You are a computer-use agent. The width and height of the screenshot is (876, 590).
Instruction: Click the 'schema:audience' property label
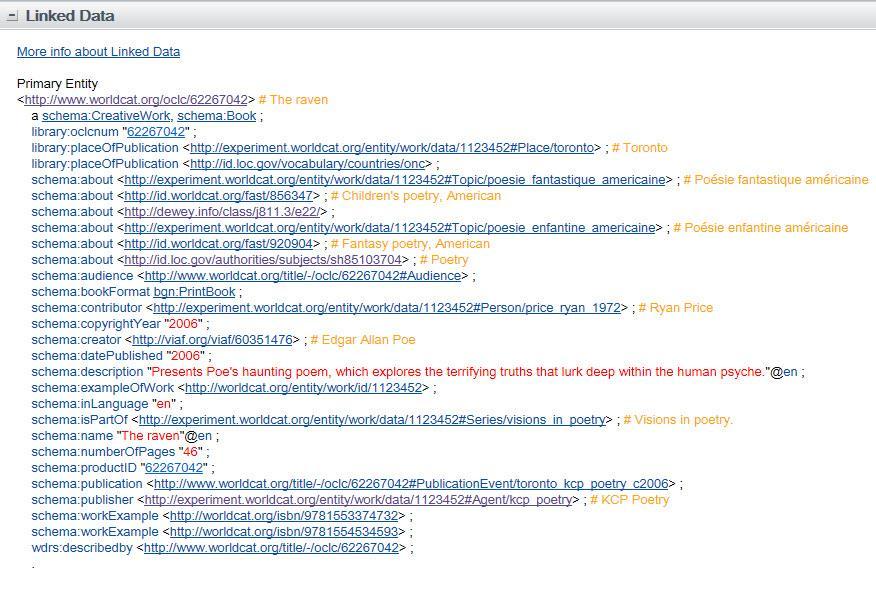point(82,276)
